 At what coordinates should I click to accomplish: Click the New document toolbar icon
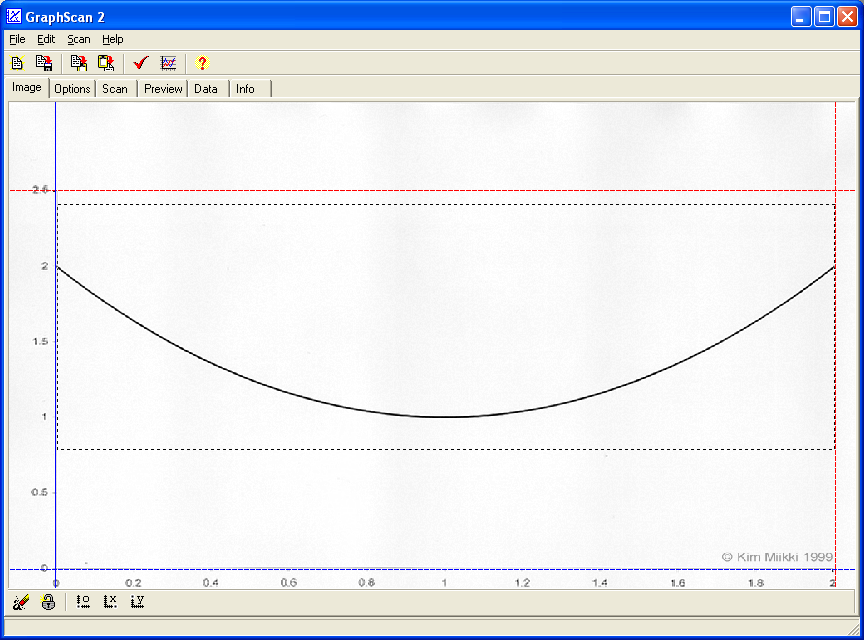tap(17, 63)
